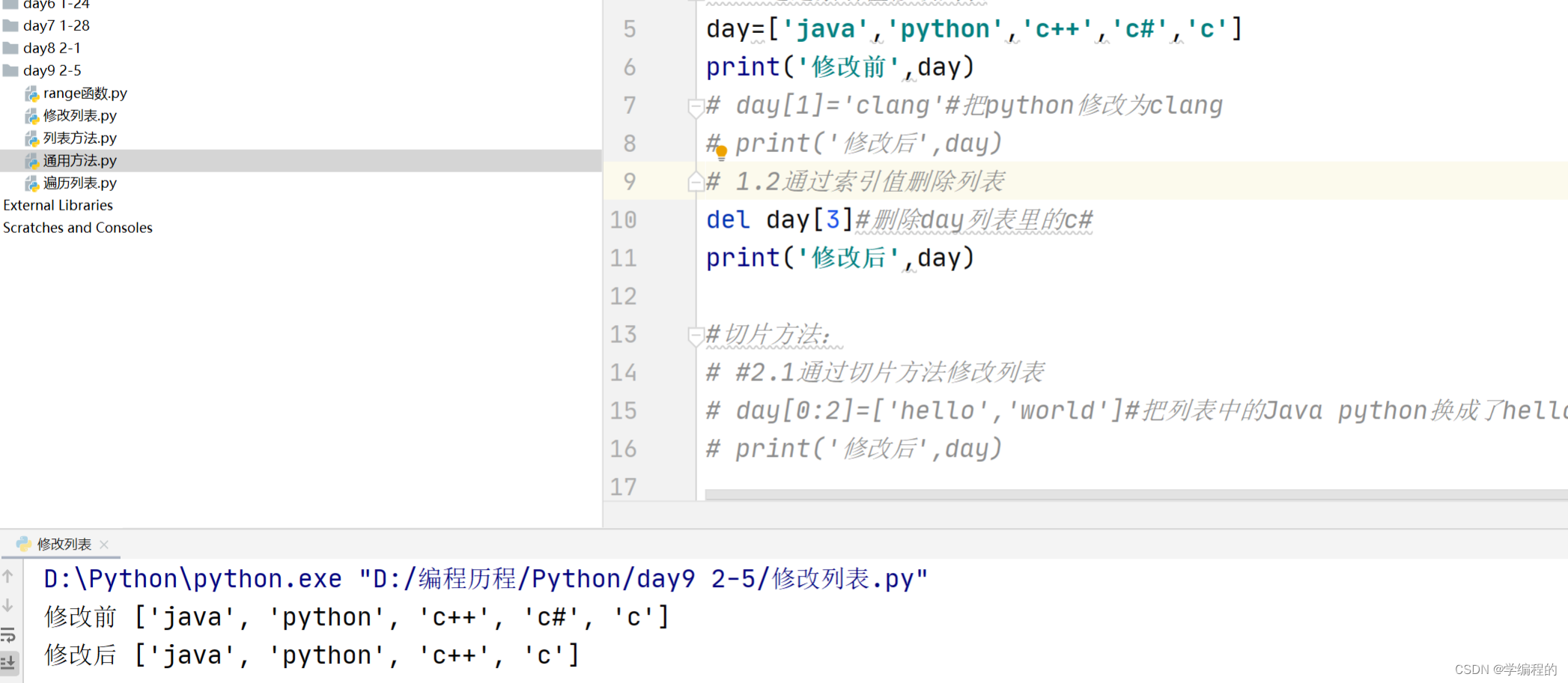Click folder icon of day7 1-28
Screen dimensions: 1568x683
(x=10, y=25)
